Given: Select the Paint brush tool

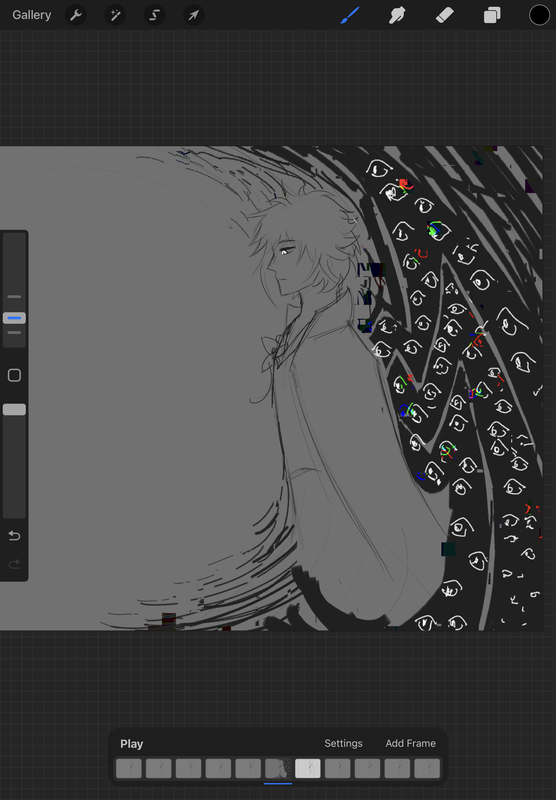Looking at the screenshot, I should pyautogui.click(x=350, y=15).
